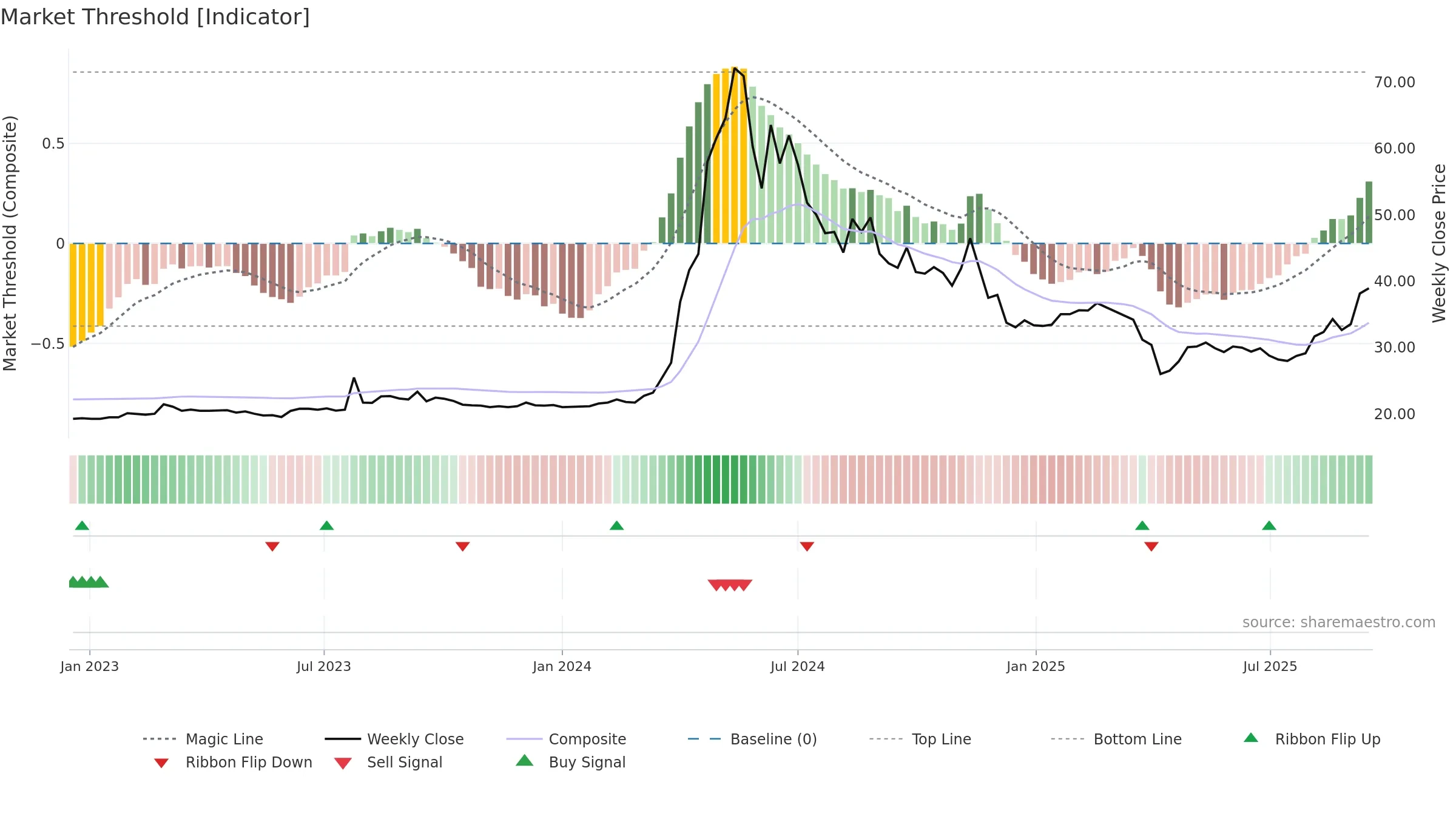This screenshot has height=819, width=1456.
Task: Click the 60.00 price axis label
Action: pos(1395,148)
